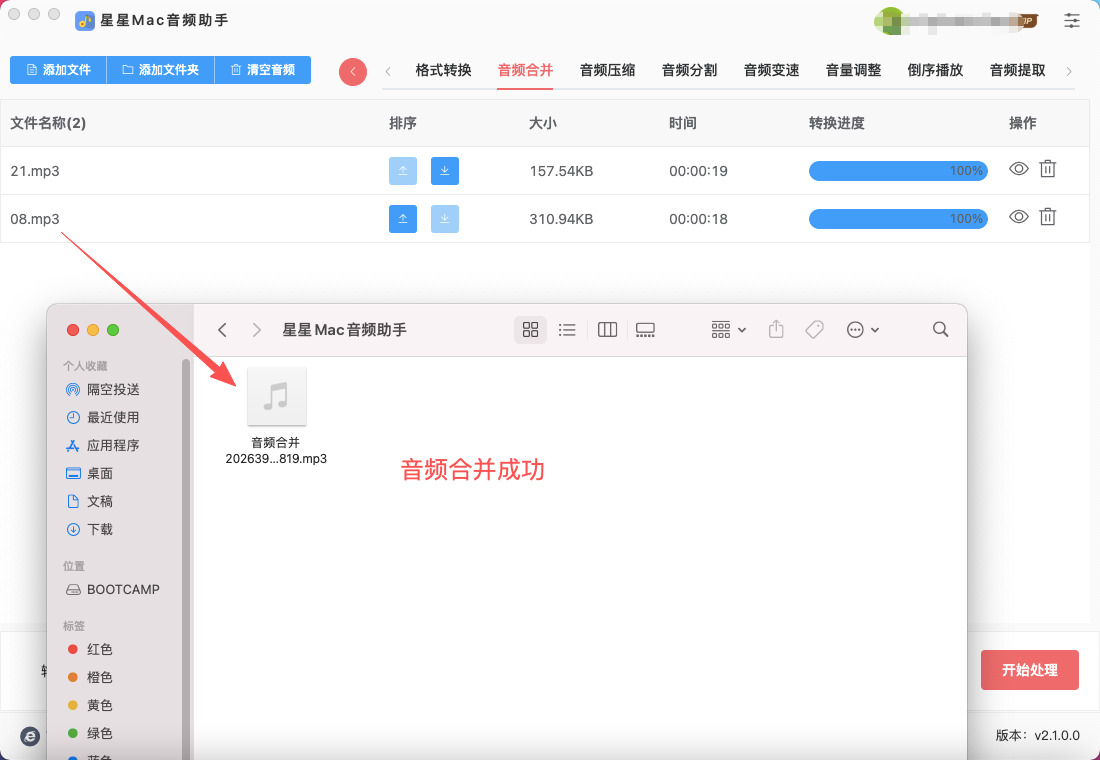The image size is (1100, 760).
Task: Open the 倒序播放 tab
Action: click(935, 70)
